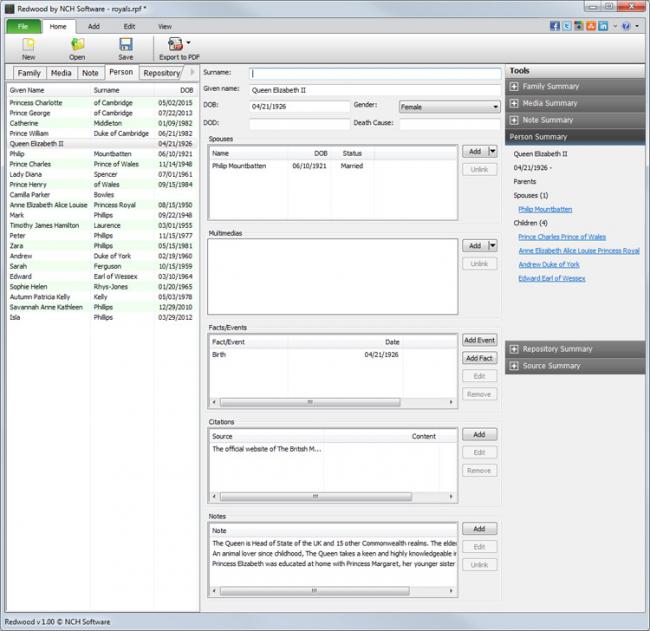This screenshot has height=631, width=650.
Task: Click the New file toolbar icon
Action: (28, 44)
